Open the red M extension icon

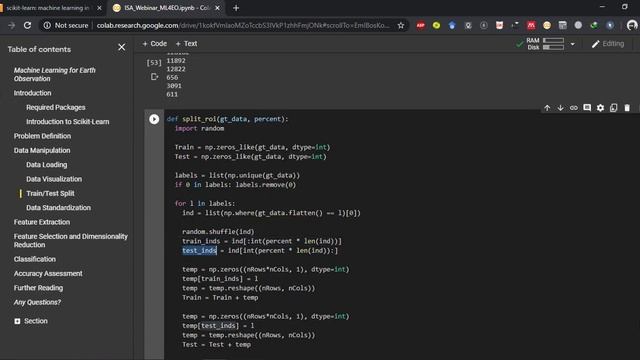tap(531, 25)
